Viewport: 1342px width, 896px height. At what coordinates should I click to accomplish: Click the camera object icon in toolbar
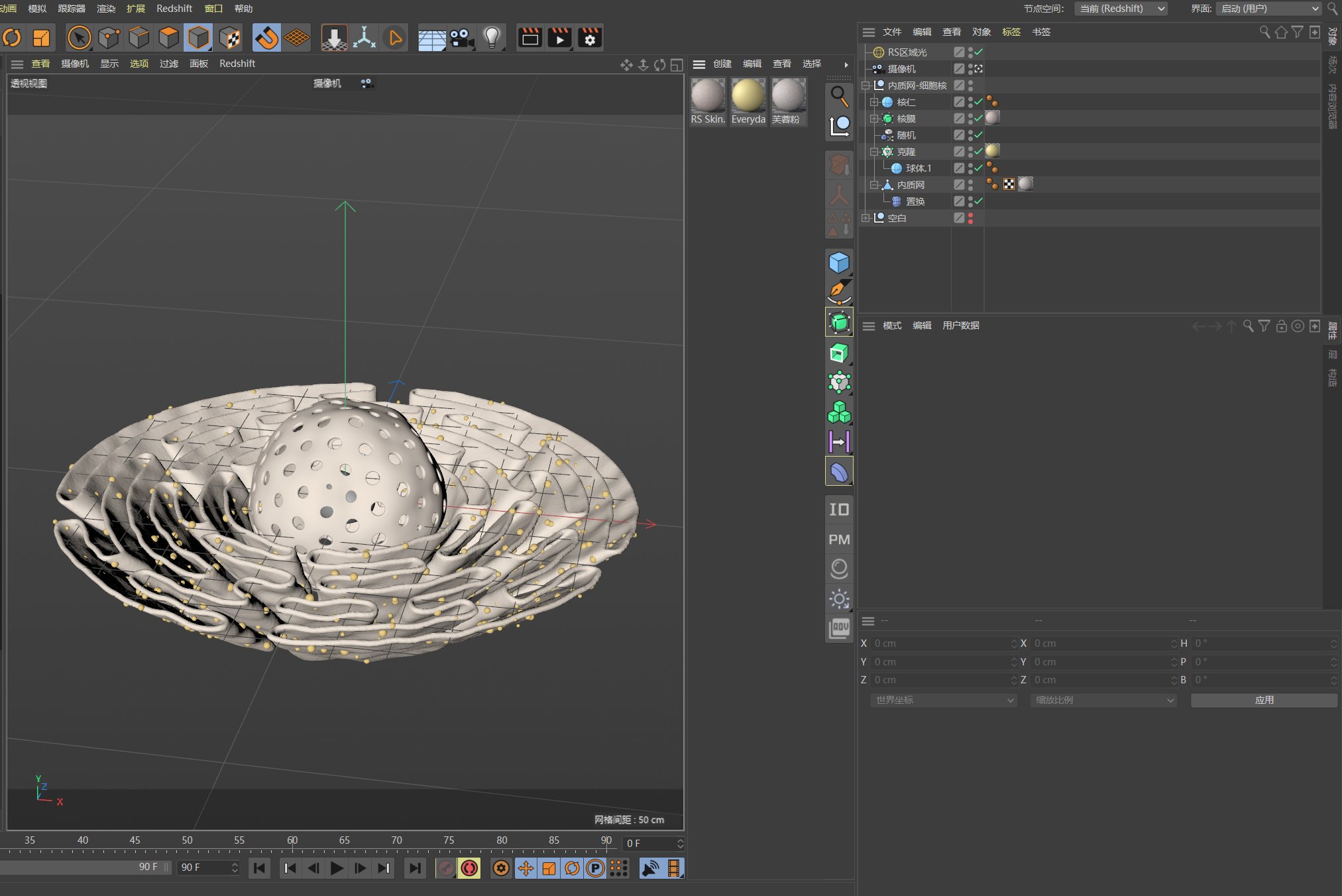(462, 38)
